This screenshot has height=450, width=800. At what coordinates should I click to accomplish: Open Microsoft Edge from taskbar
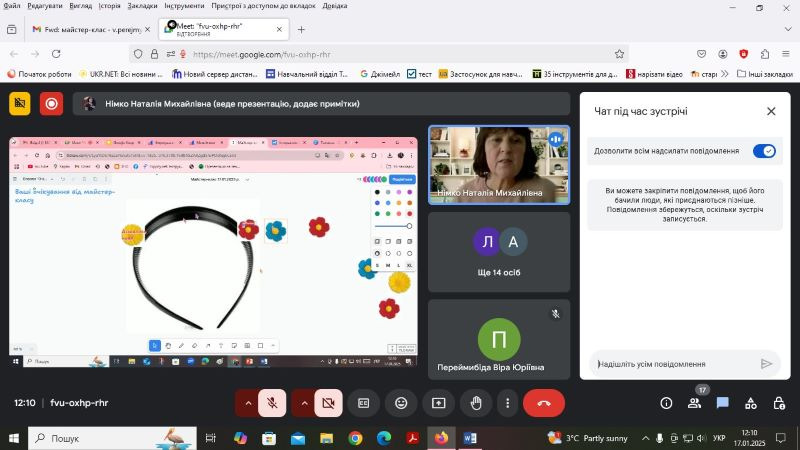tap(384, 438)
